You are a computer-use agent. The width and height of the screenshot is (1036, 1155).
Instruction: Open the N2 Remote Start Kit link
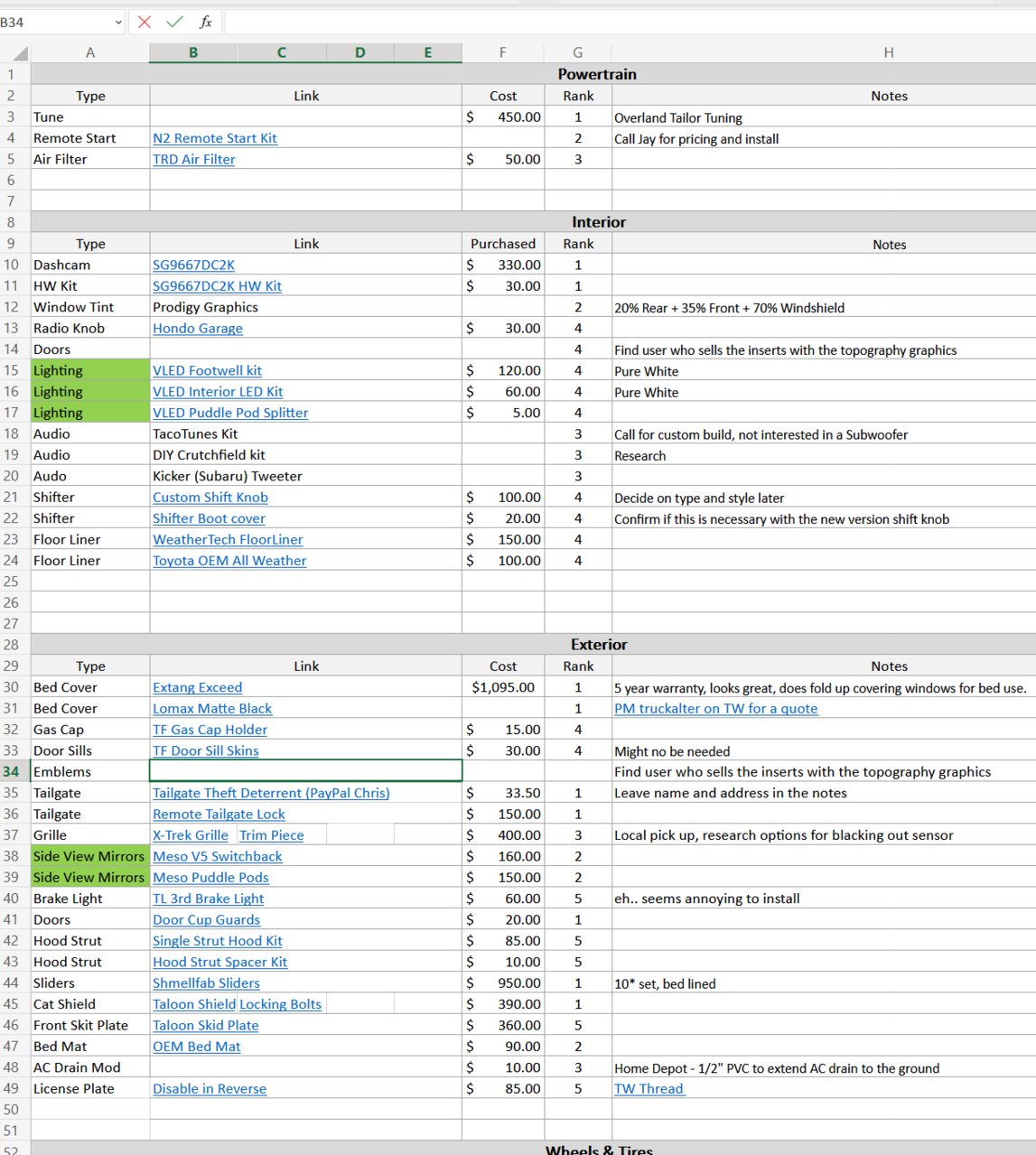tap(215, 138)
